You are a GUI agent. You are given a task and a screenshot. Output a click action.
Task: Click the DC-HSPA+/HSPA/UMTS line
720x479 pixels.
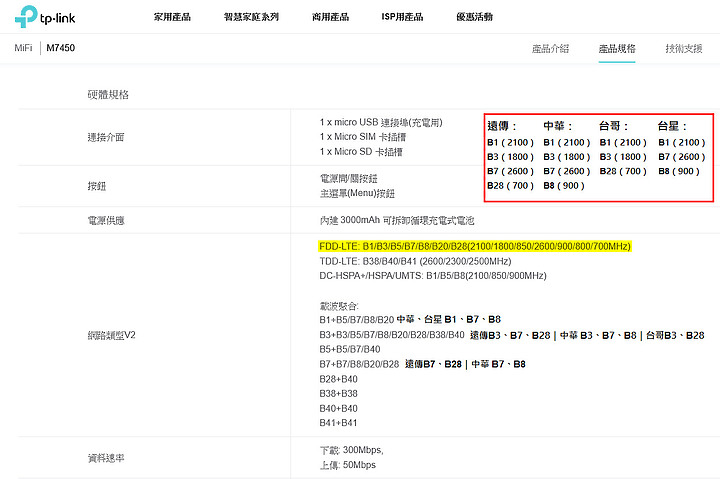(433, 276)
